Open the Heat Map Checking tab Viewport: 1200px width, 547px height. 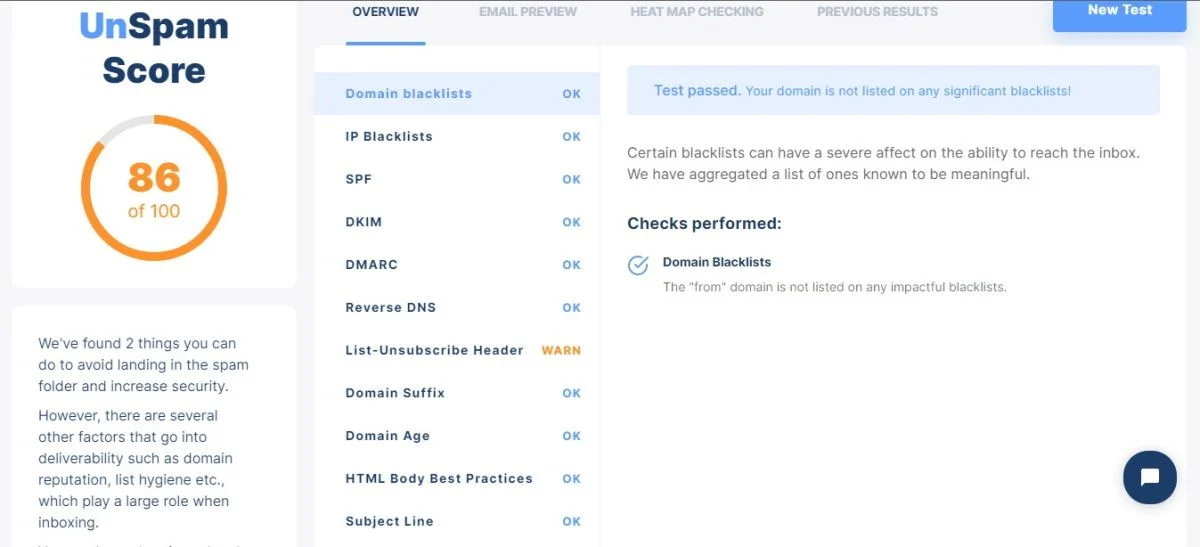(x=697, y=12)
